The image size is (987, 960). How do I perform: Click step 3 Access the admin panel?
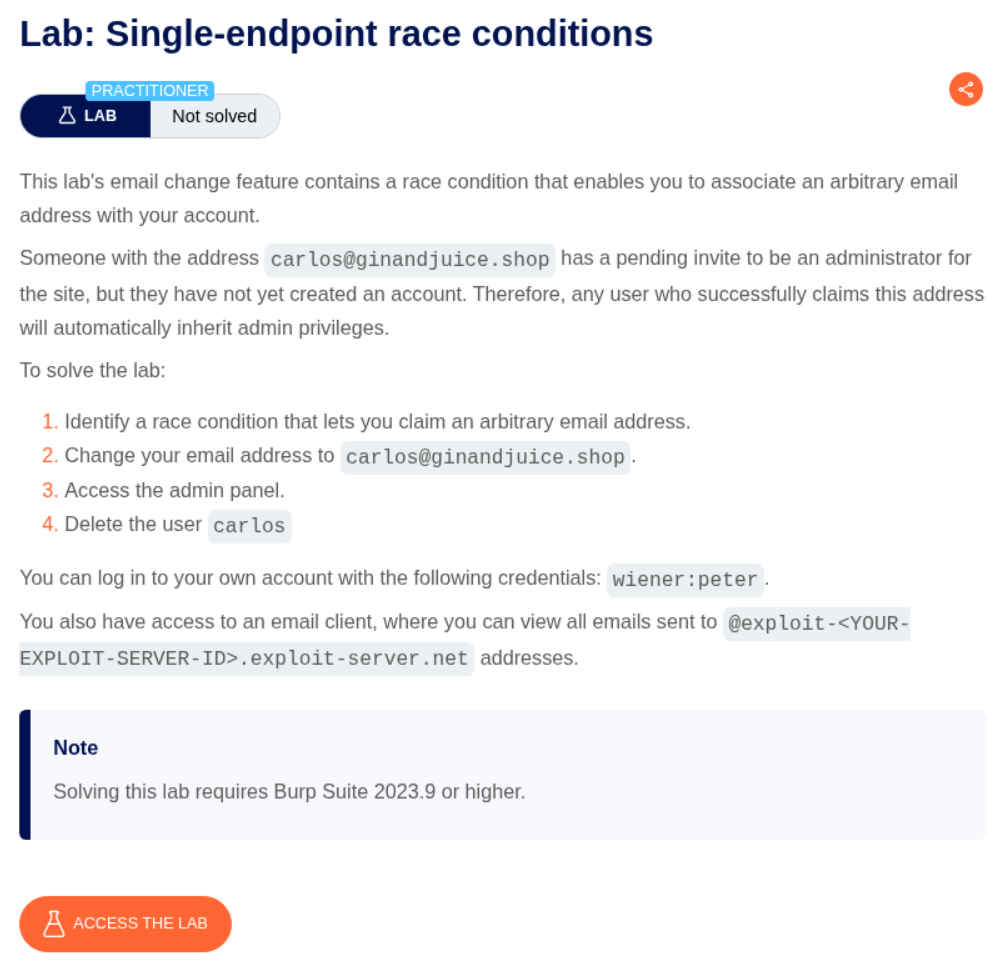(174, 491)
